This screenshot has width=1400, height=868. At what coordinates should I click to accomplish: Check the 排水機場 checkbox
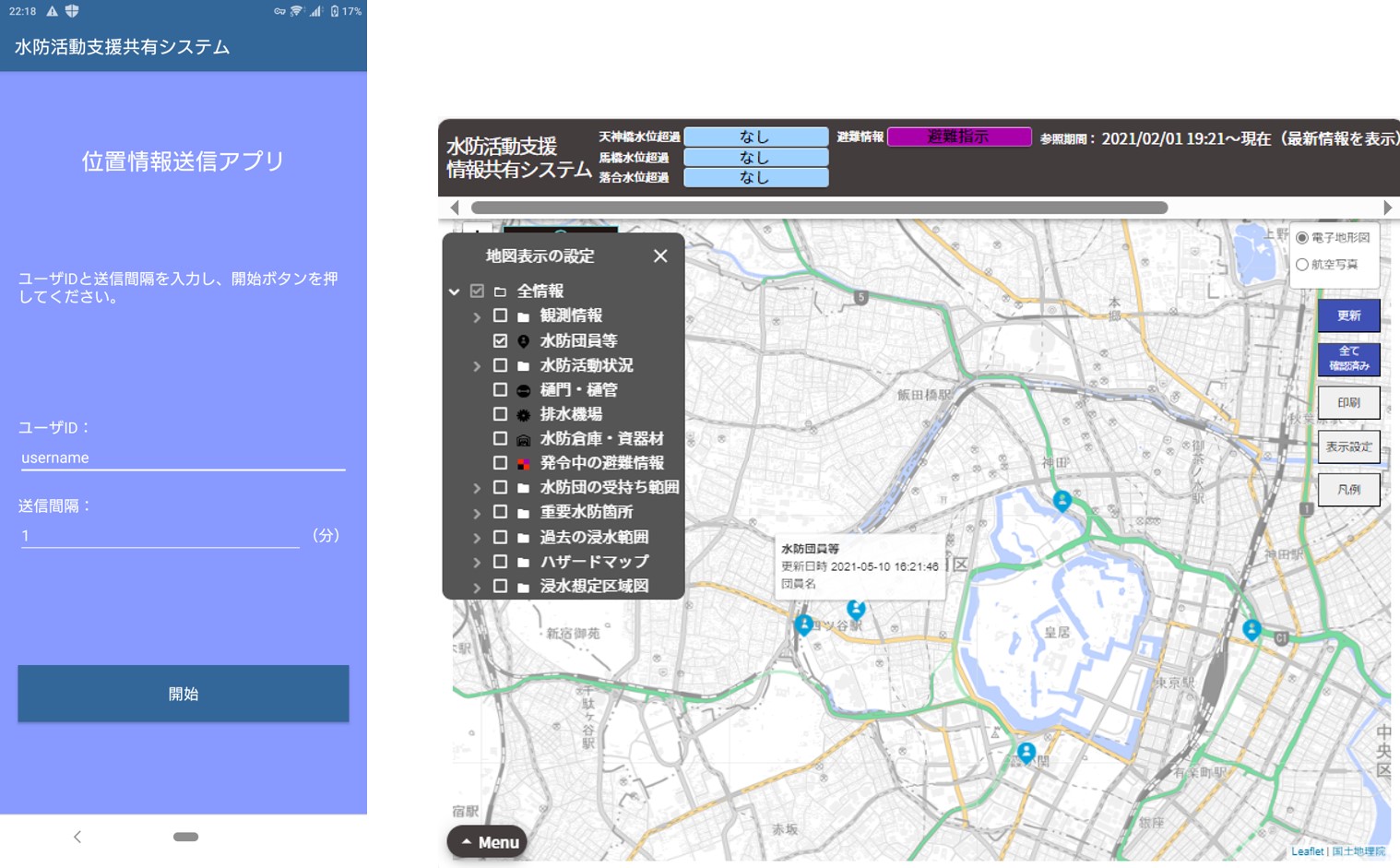(500, 414)
